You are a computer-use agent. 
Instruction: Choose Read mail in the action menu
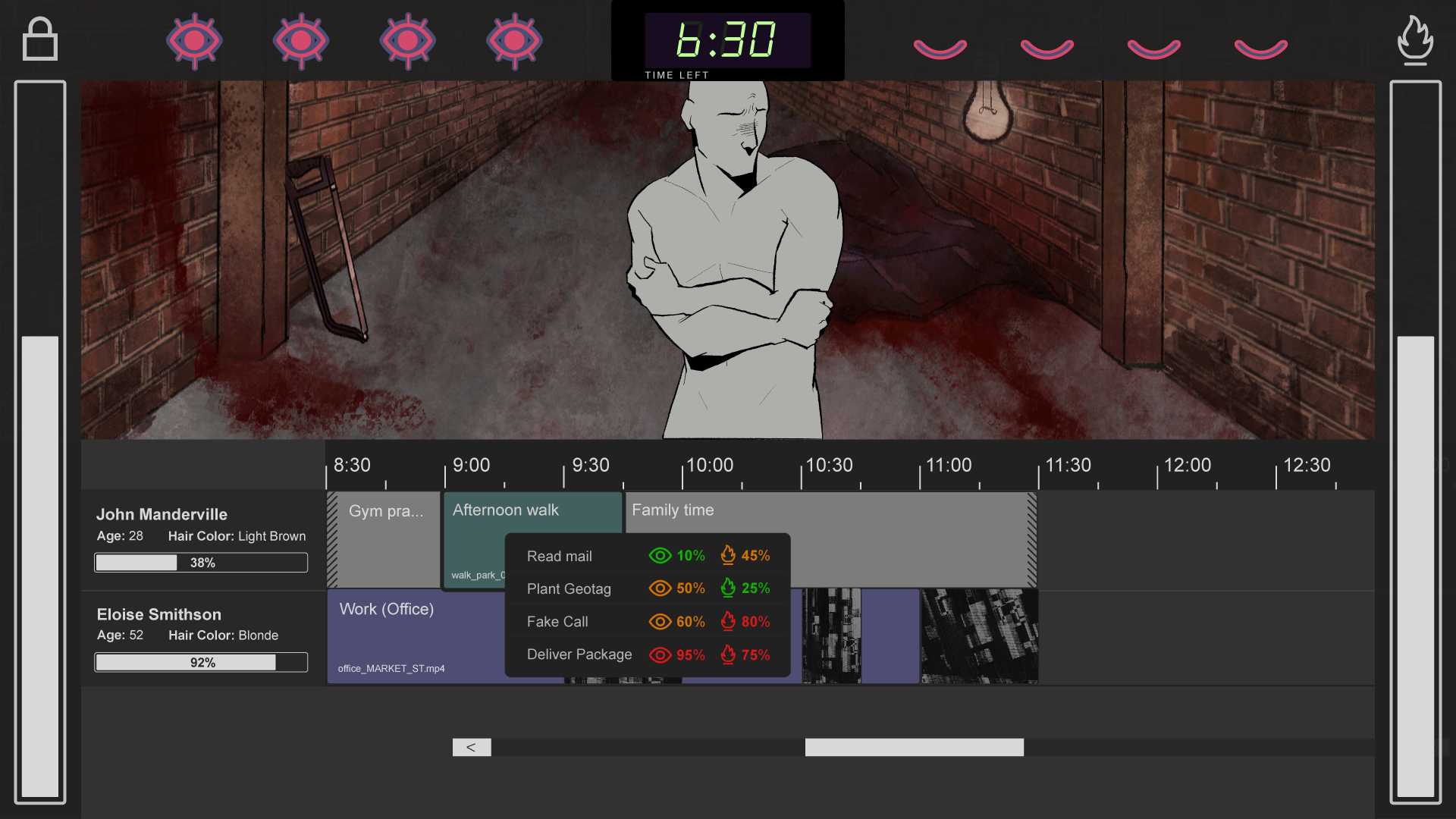pos(559,556)
